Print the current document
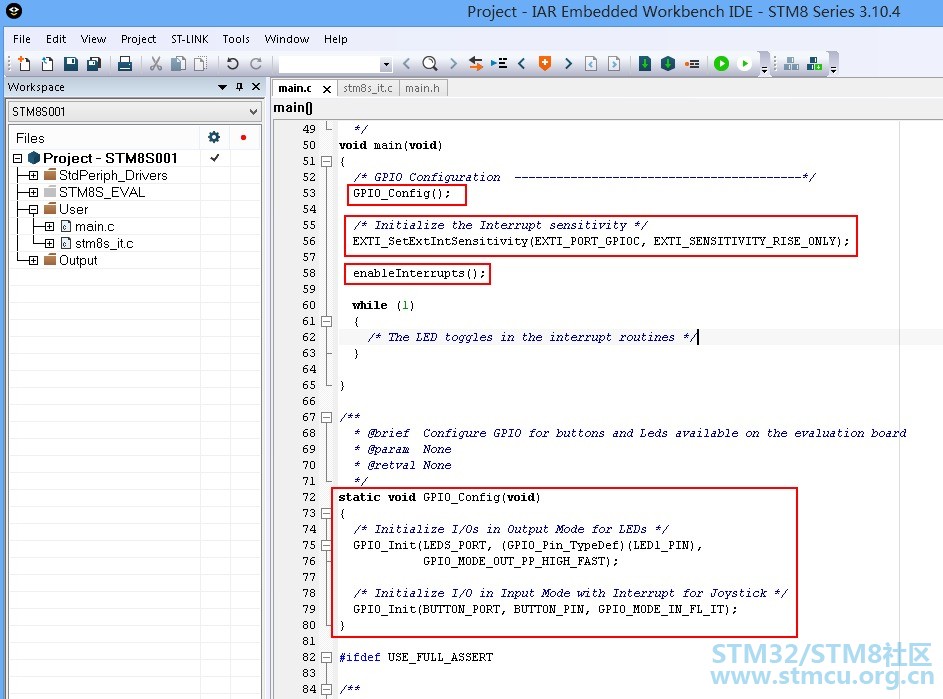 (x=124, y=63)
